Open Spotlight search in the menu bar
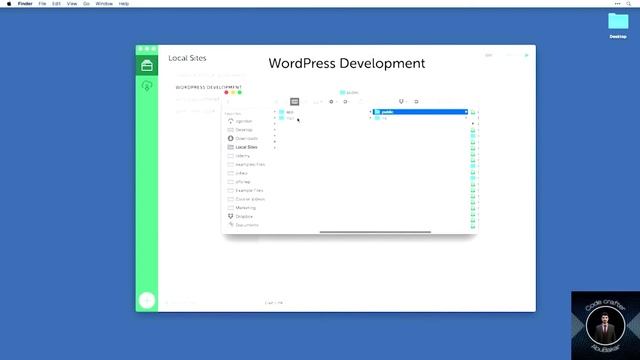This screenshot has height=360, width=640. (x=629, y=4)
